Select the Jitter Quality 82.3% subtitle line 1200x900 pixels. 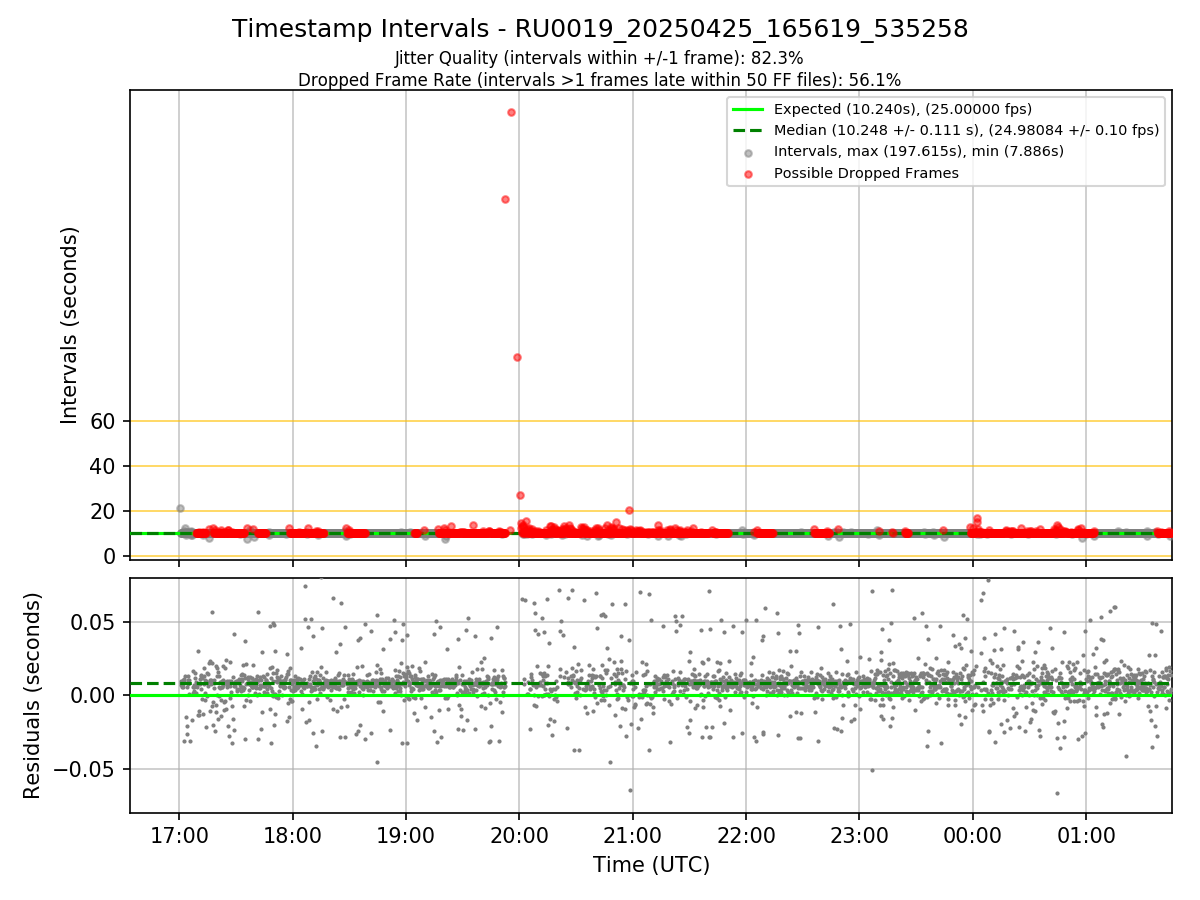(600, 58)
